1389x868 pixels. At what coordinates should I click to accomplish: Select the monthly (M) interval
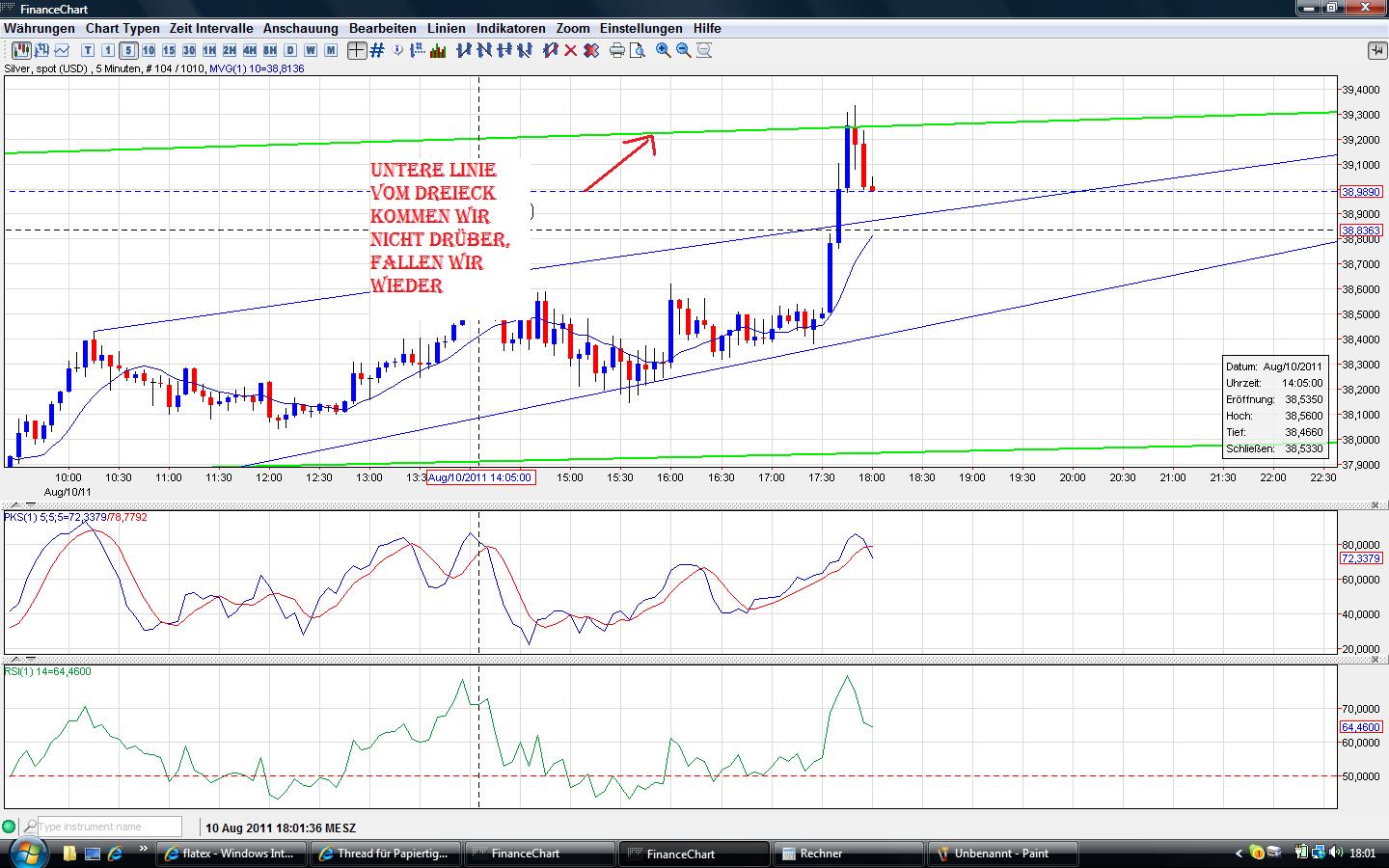[x=331, y=50]
